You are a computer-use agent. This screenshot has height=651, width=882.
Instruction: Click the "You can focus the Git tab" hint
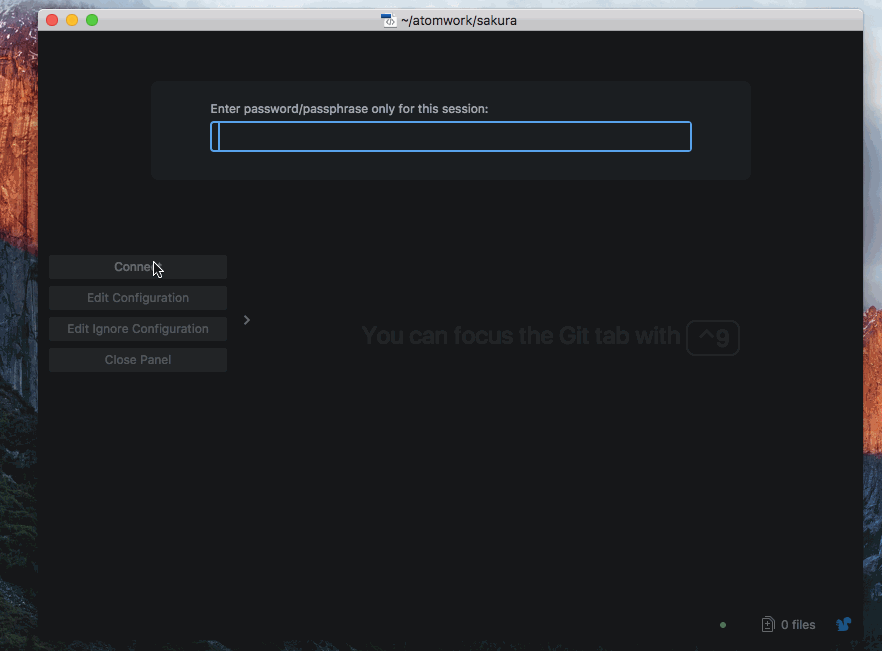(520, 336)
